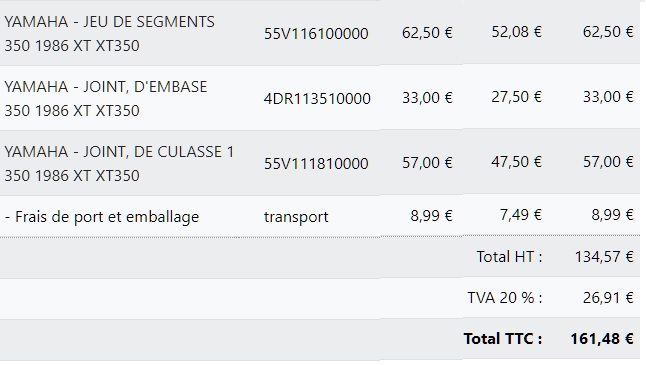Click the 134,57 € total HT amount
Screen dimensions: 646x365
click(604, 257)
